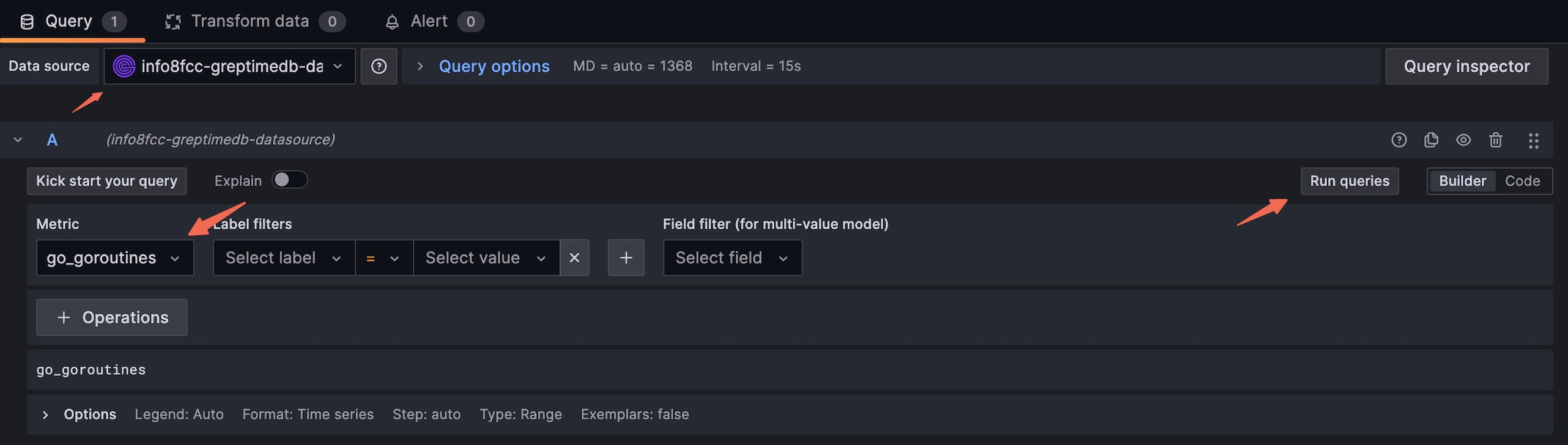The width and height of the screenshot is (1568, 445).
Task: Open the datasource help icon
Action: point(379,66)
